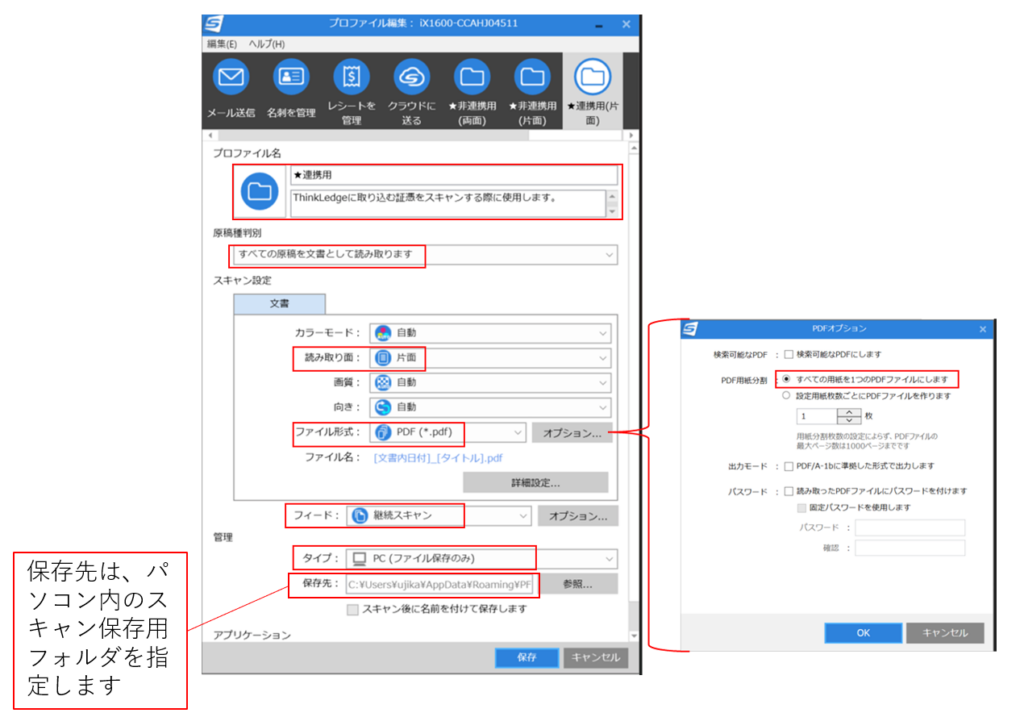Screen dimensions: 1024x713
Task: Expand the 読み取り面 dropdown
Action: coord(490,358)
